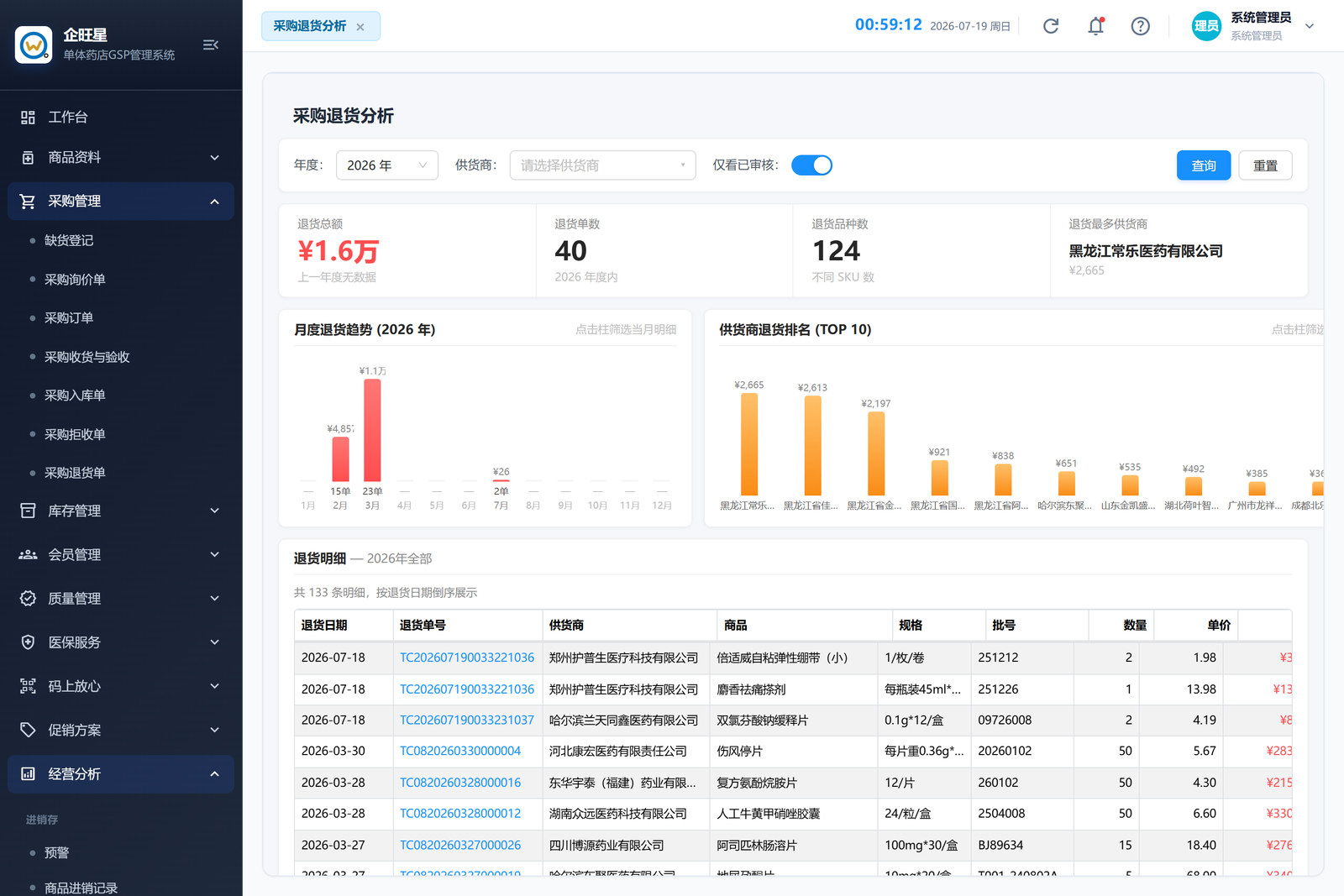Click the 促销方案 tag icon
This screenshot has width=1344, height=896.
tap(28, 730)
